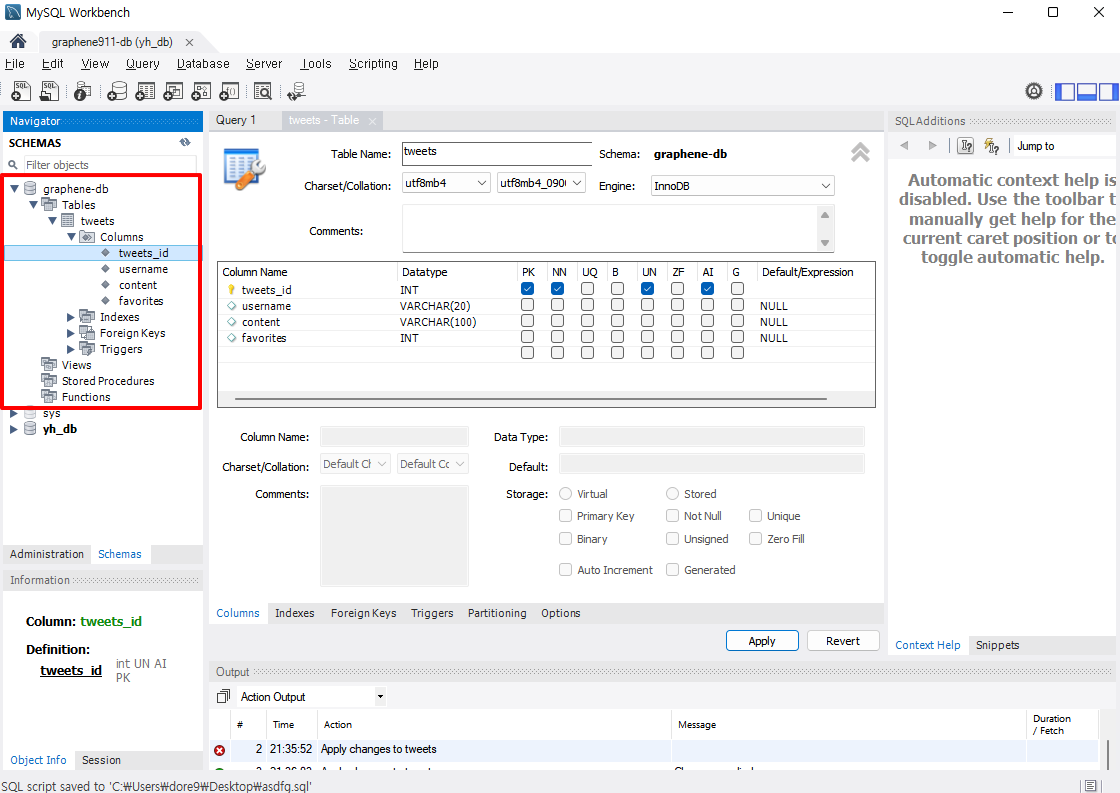
Task: Go forward in SQL Additions help
Action: [932, 146]
